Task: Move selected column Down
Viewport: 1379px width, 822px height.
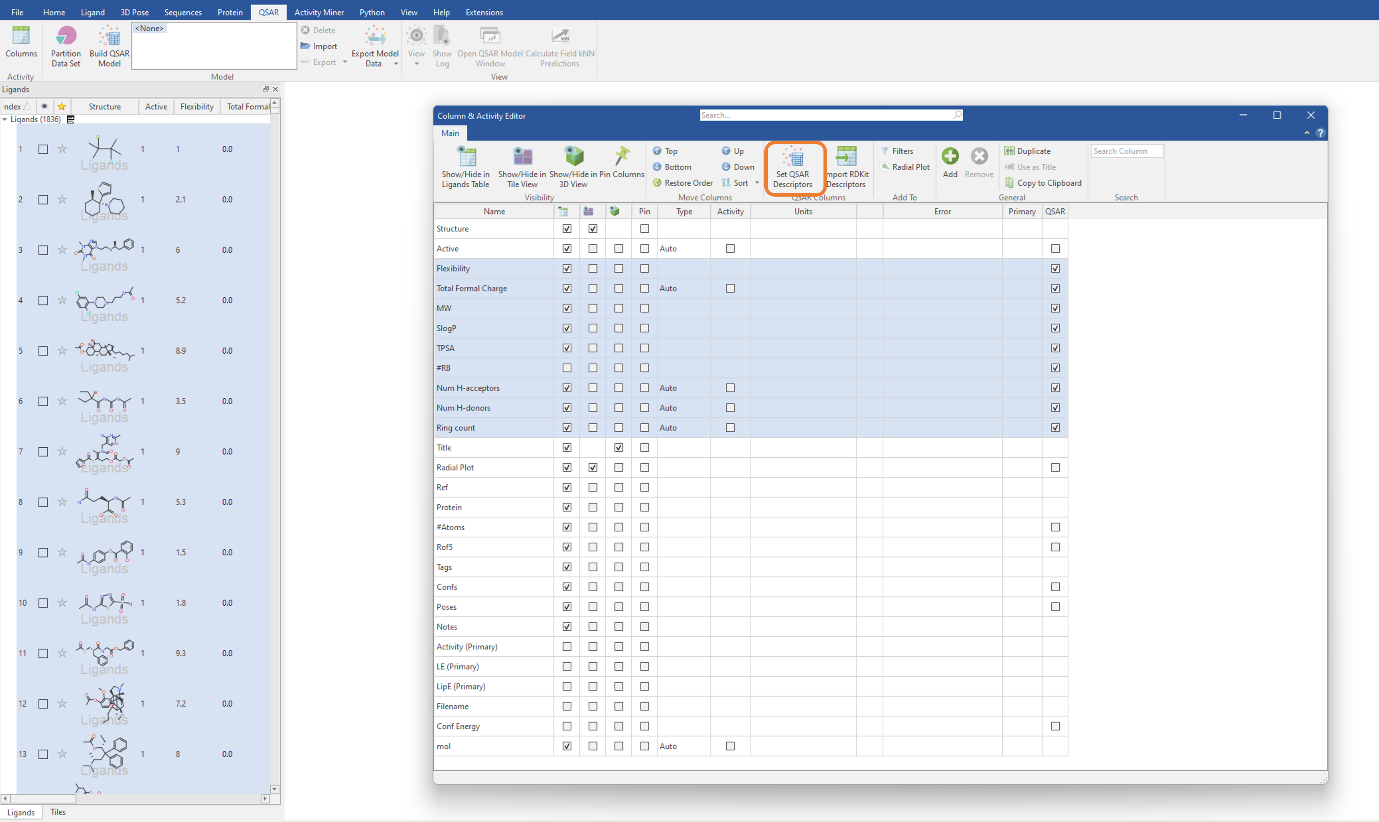Action: point(738,167)
